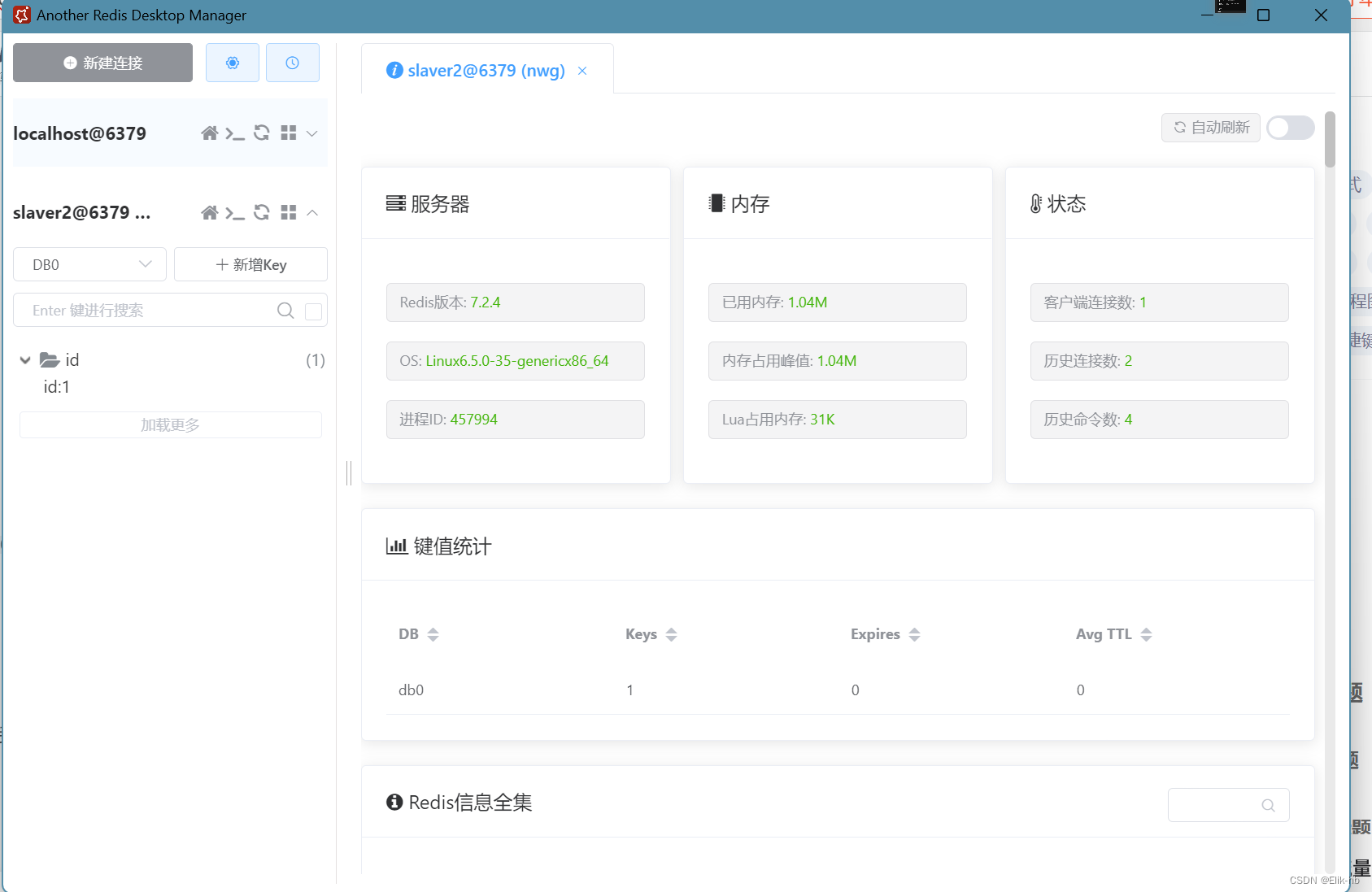Click client connections count field
The height and width of the screenshot is (892, 1372).
pyautogui.click(x=1160, y=302)
